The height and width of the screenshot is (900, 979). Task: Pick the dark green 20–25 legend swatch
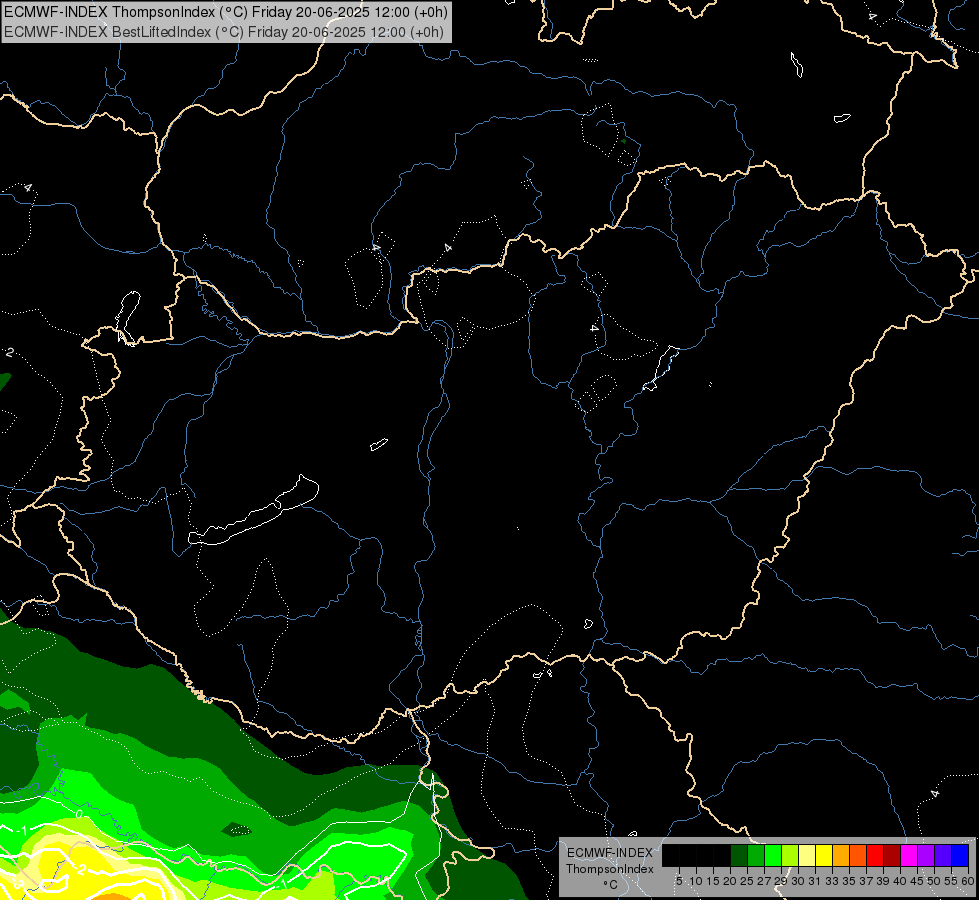click(739, 855)
